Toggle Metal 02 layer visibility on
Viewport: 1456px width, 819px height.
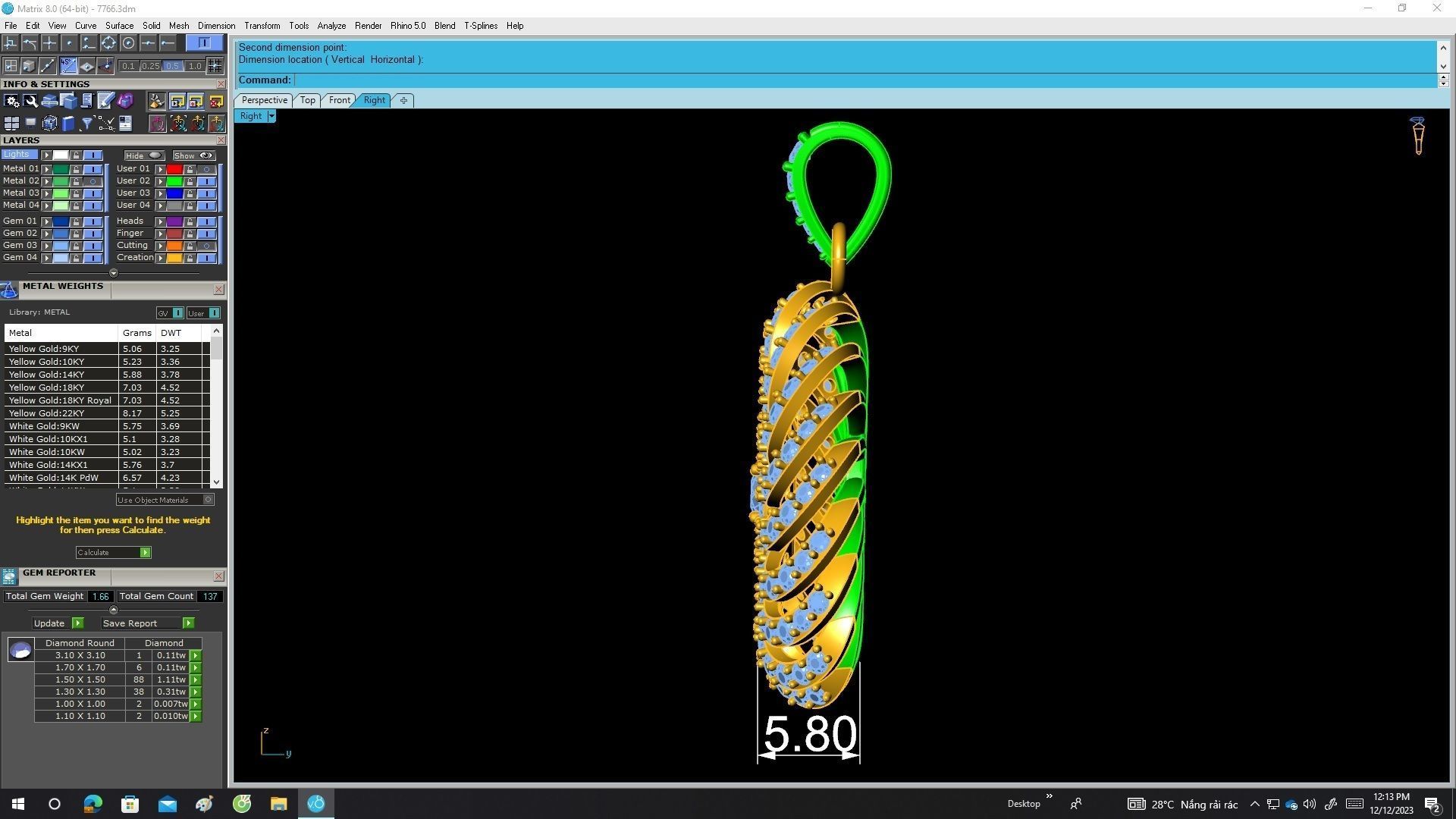pos(93,181)
